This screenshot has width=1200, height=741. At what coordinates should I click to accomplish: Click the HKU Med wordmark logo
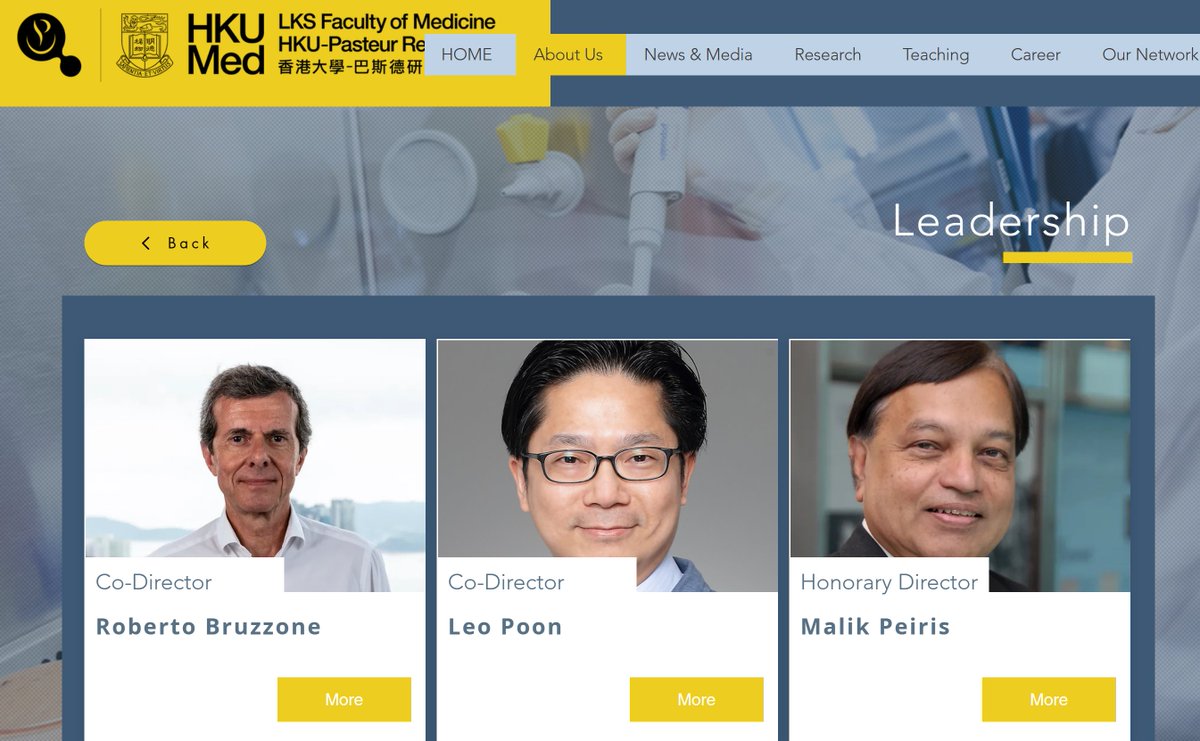tap(226, 45)
